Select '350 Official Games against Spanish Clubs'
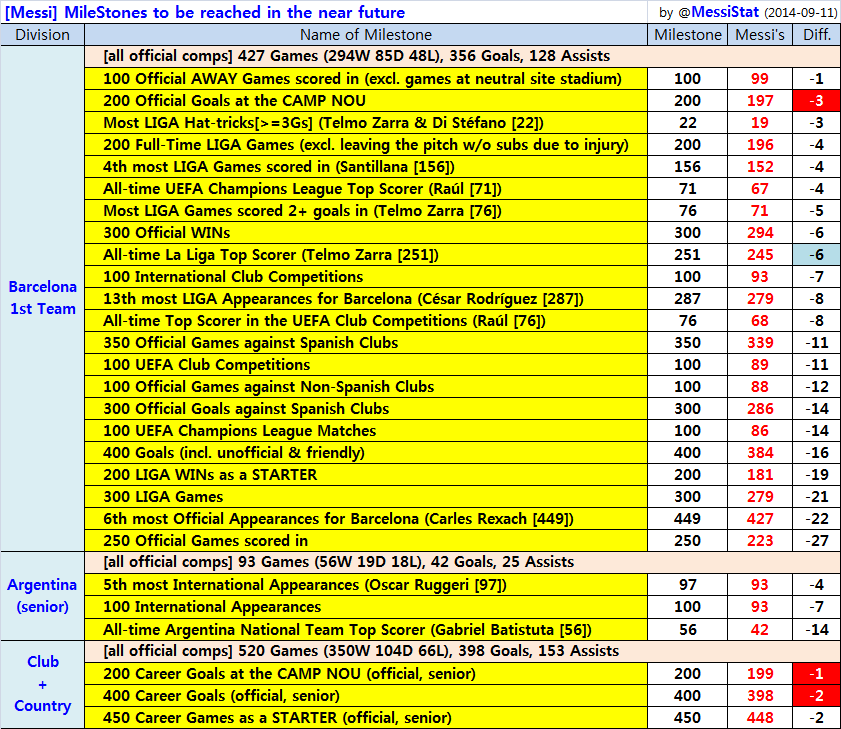The width and height of the screenshot is (841, 729). click(366, 343)
